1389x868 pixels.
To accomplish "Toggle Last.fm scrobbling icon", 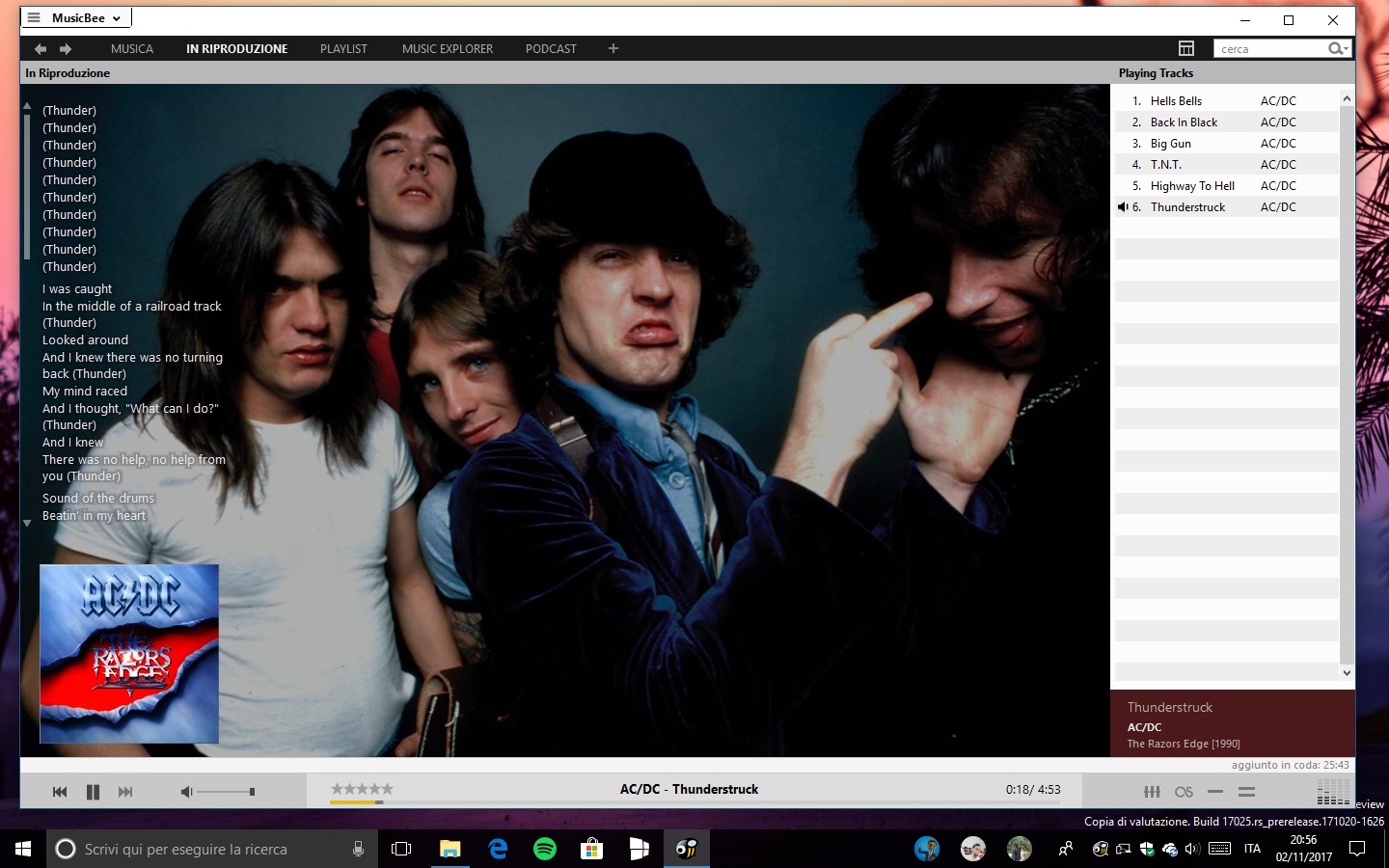I will click(1184, 792).
